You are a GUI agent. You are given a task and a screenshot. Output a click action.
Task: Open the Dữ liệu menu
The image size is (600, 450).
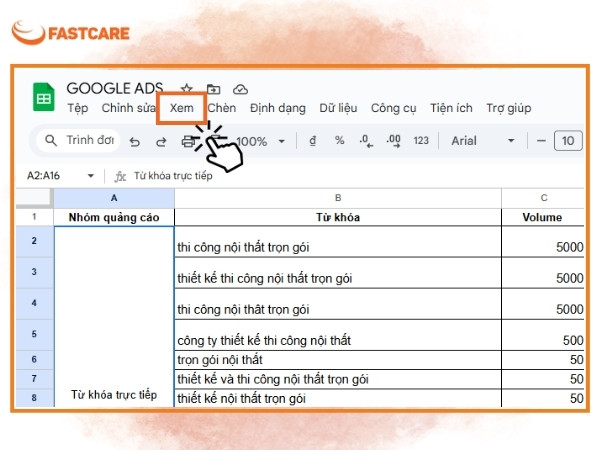point(338,108)
